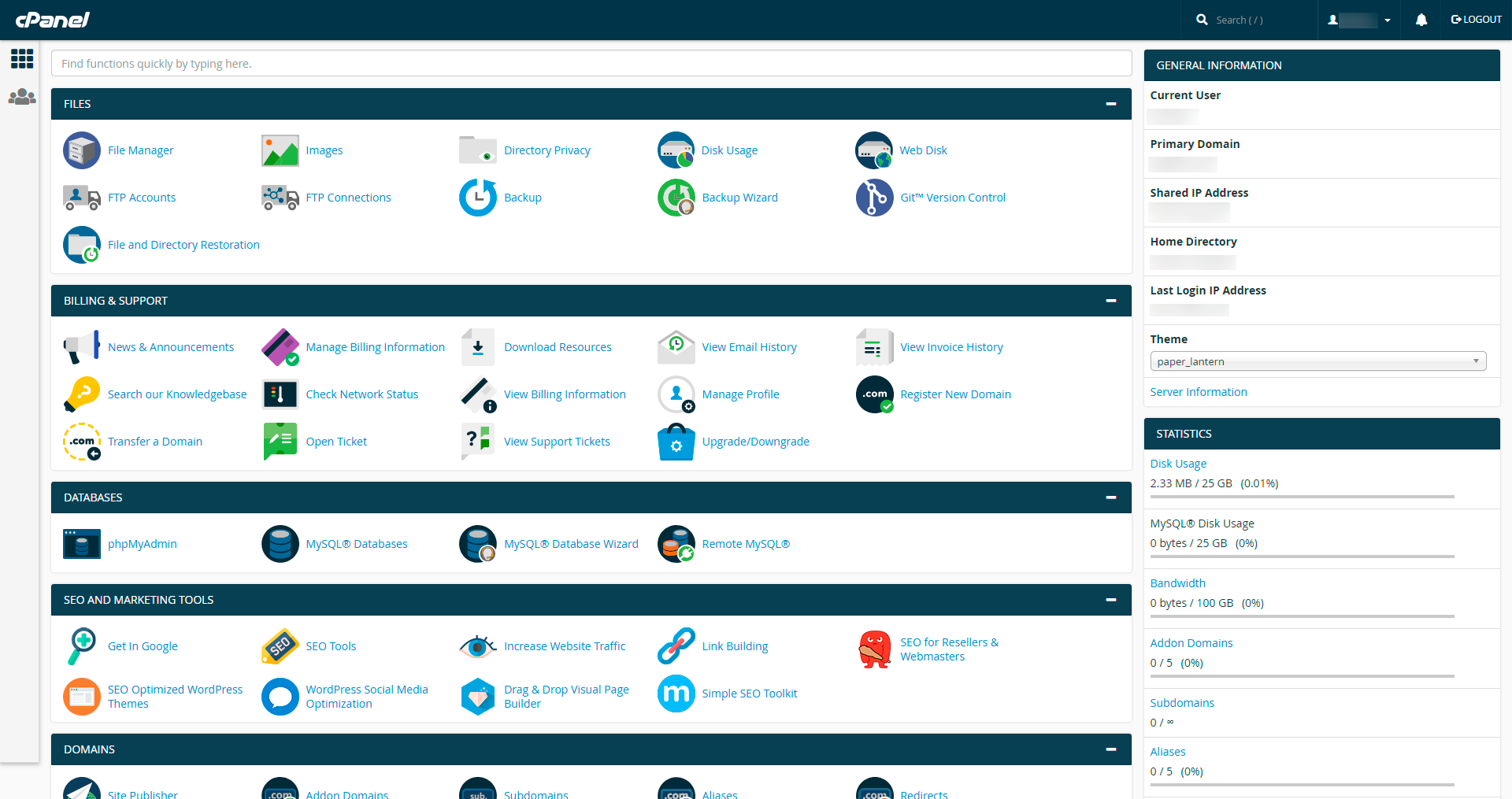The height and width of the screenshot is (799, 1512).
Task: Click Increase Website Traffic eye icon
Action: click(478, 646)
